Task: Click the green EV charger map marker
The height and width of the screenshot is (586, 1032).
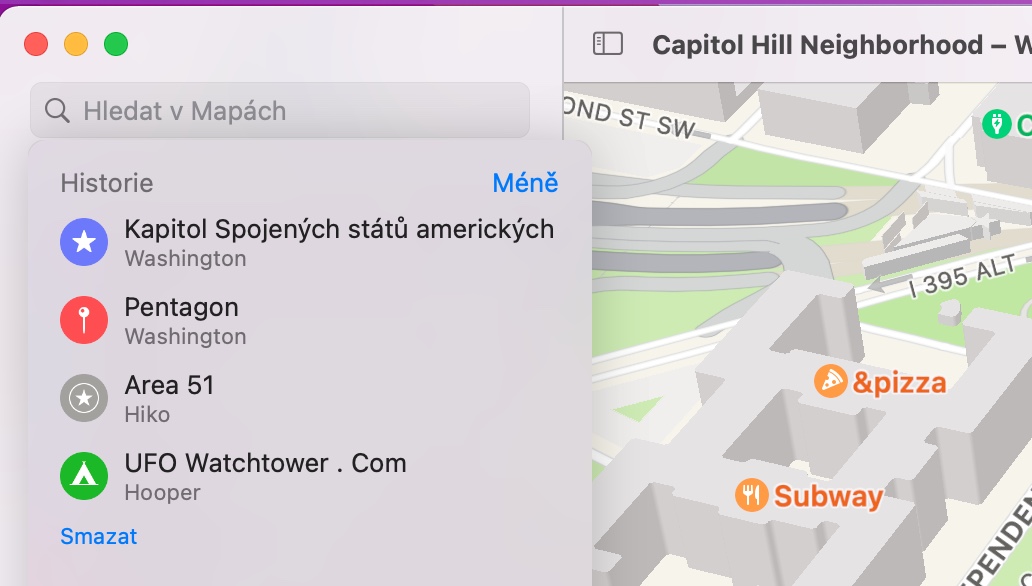Action: (x=996, y=124)
